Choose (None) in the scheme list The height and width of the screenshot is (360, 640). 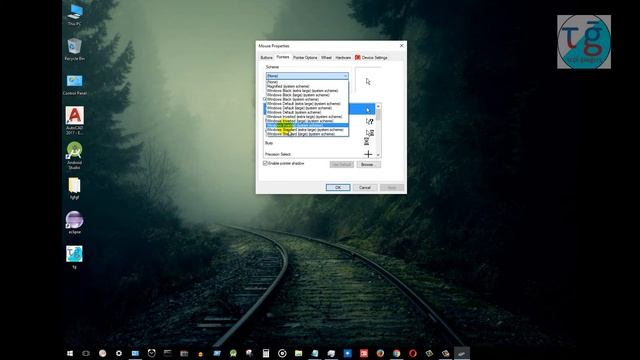point(307,82)
